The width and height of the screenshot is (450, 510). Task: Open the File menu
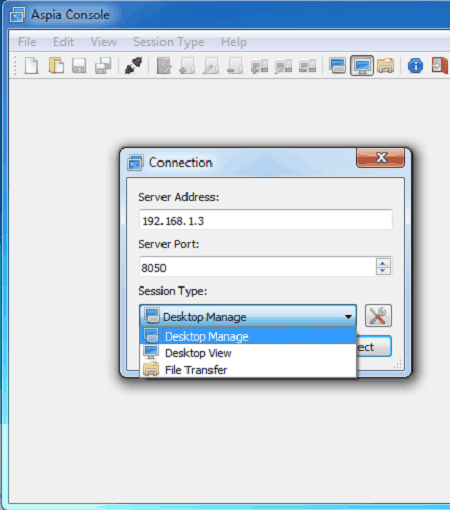[27, 42]
